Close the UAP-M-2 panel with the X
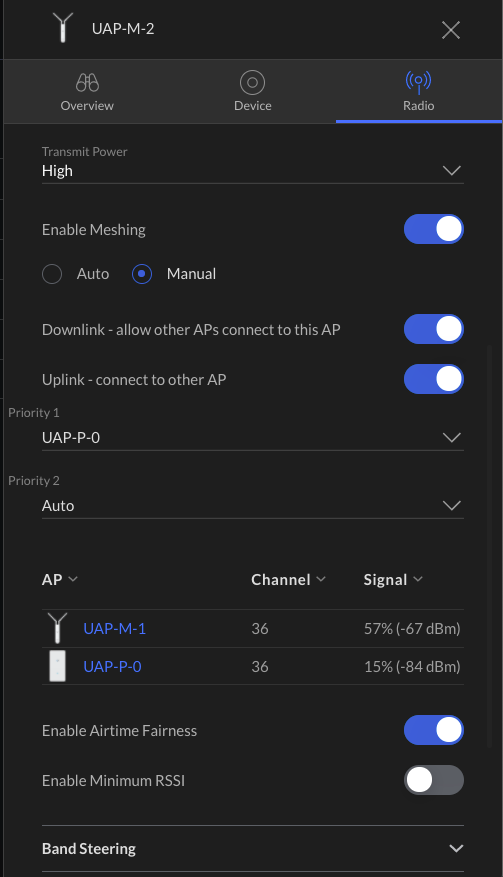The width and height of the screenshot is (503, 877). [x=450, y=30]
